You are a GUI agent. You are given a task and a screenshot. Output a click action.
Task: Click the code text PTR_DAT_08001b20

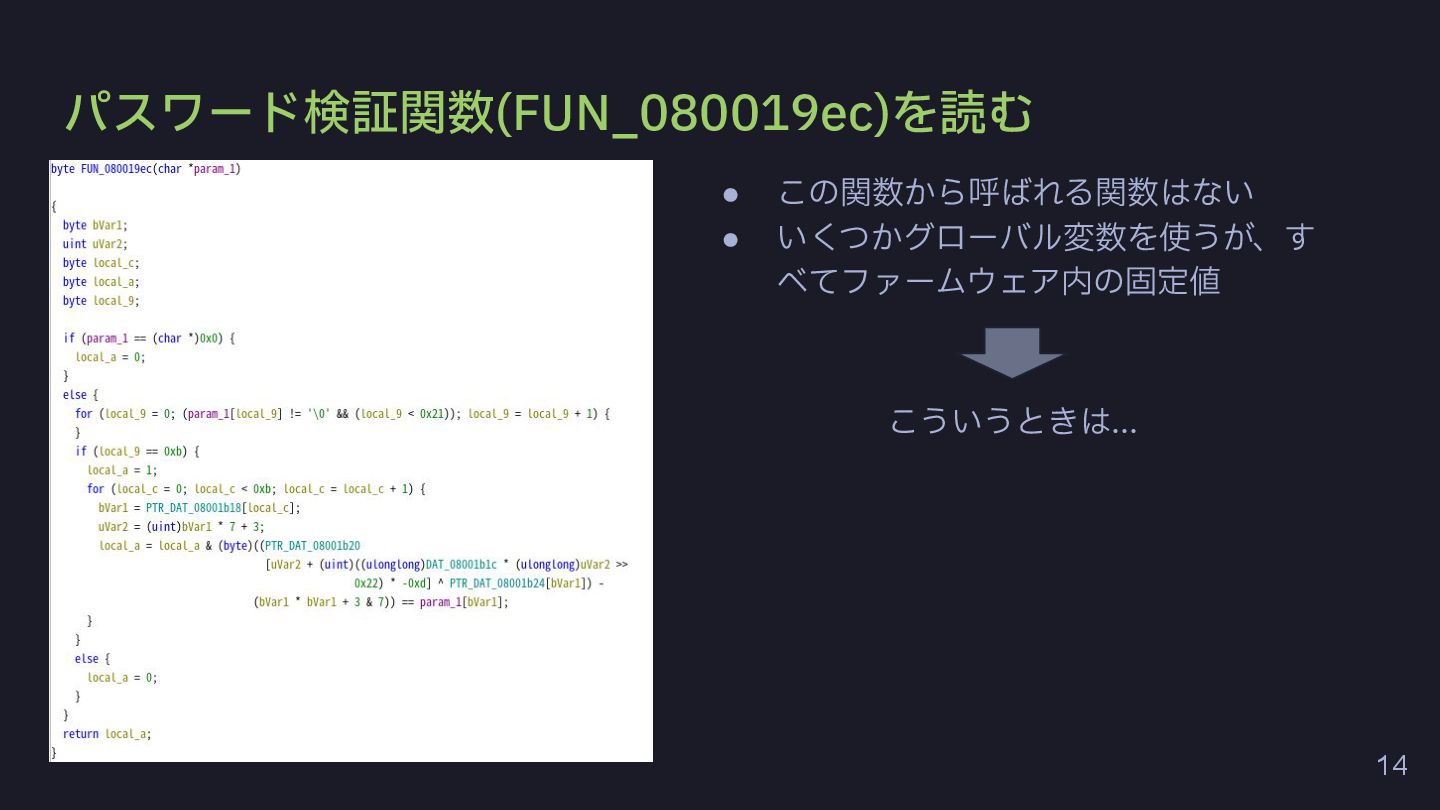312,546
